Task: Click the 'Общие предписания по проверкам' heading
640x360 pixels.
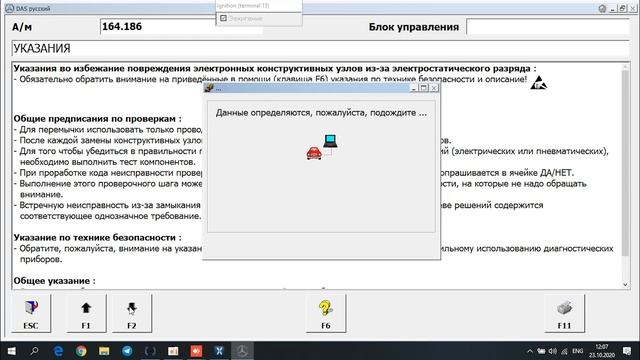Action: pos(97,119)
